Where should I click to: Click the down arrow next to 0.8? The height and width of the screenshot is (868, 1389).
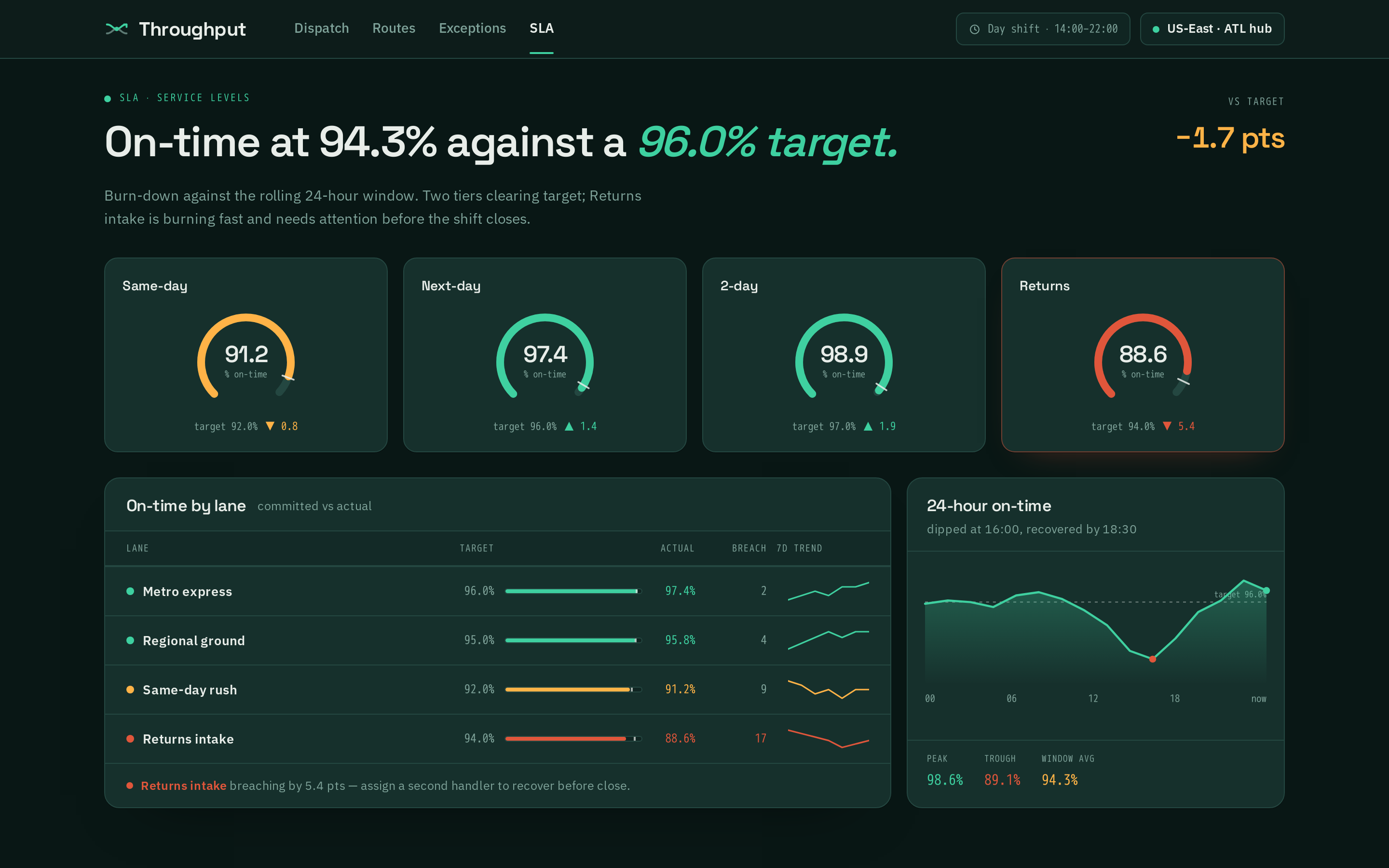(270, 426)
